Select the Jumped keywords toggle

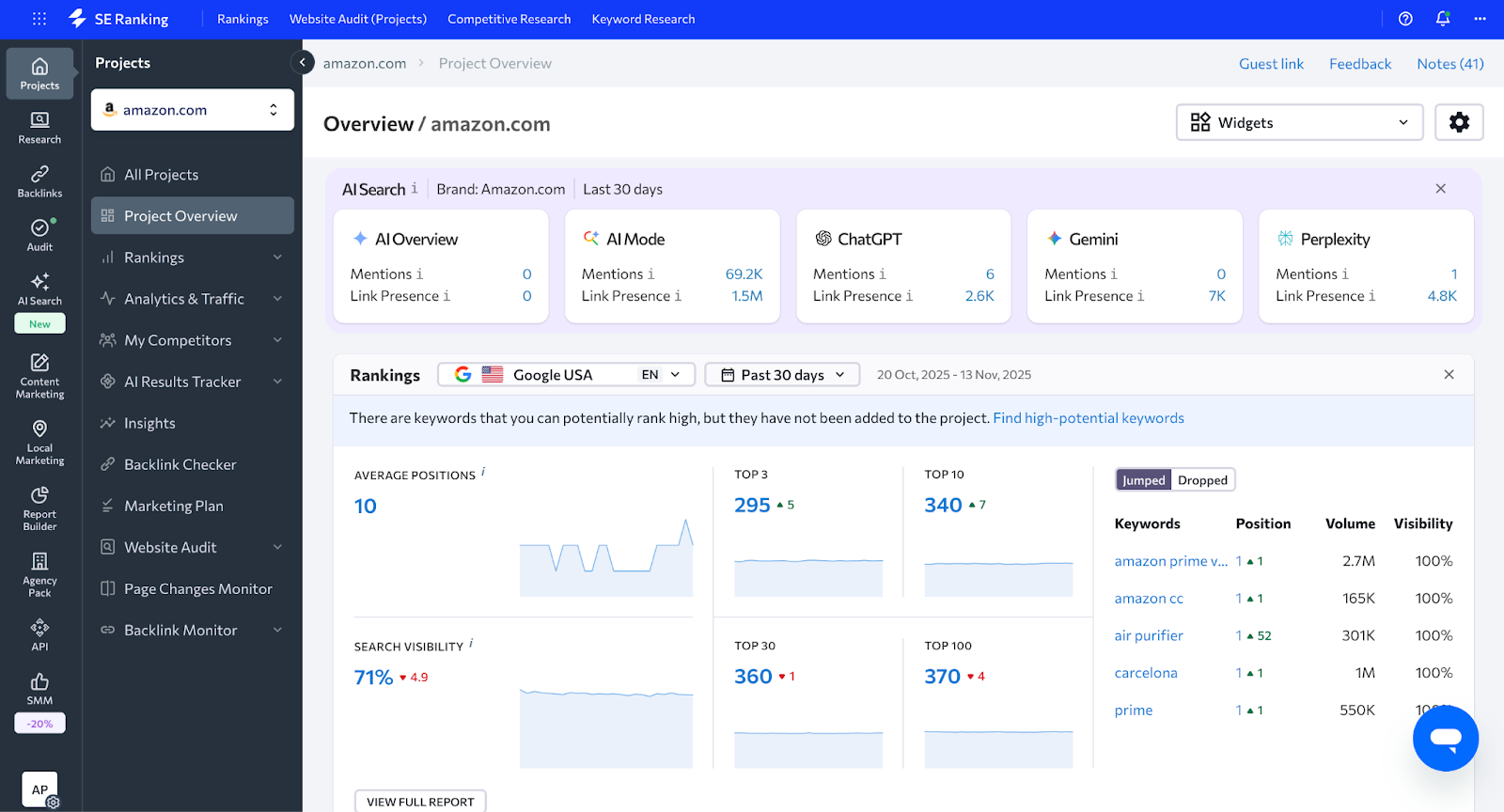(x=1143, y=480)
